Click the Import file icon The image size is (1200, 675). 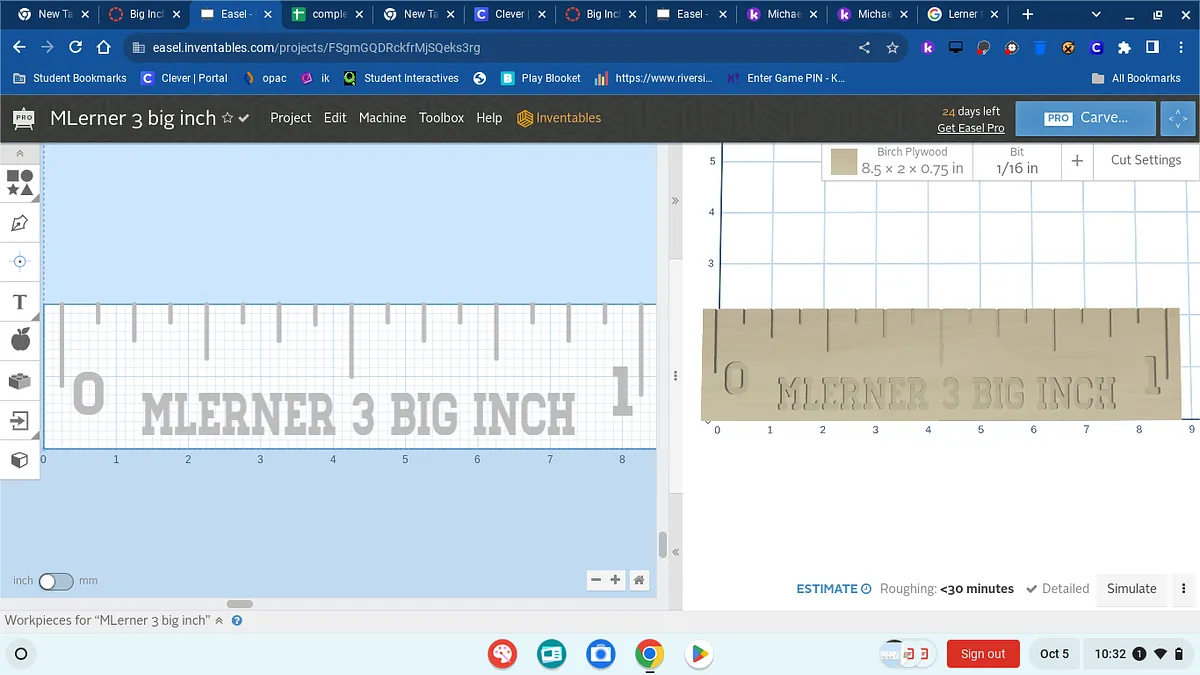tap(20, 420)
